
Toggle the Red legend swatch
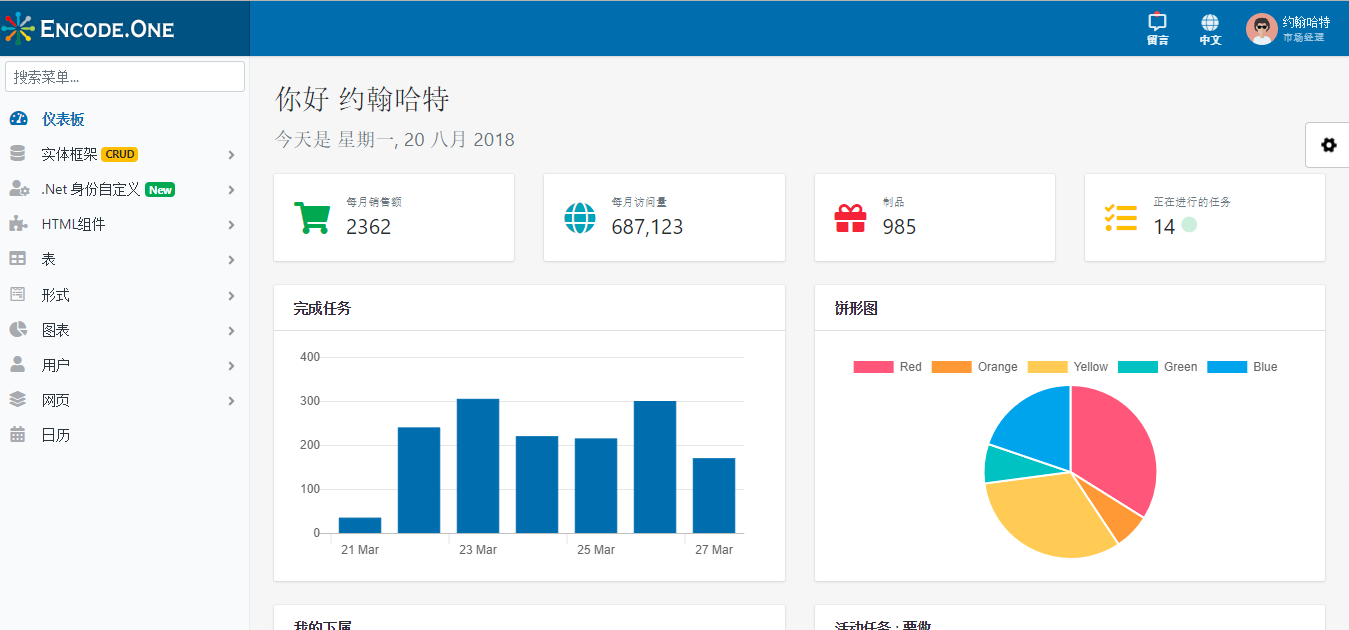pyautogui.click(x=873, y=367)
